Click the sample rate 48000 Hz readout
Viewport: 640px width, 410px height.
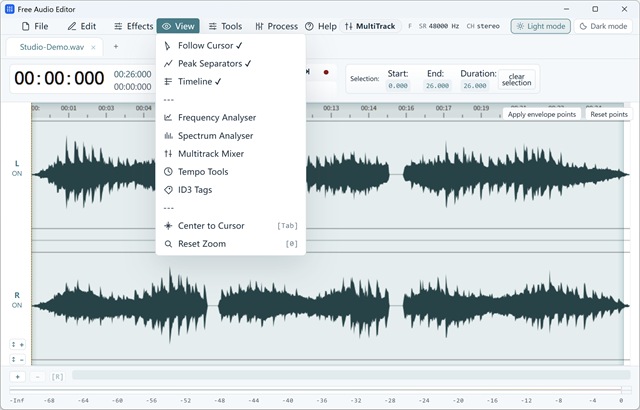coord(444,26)
